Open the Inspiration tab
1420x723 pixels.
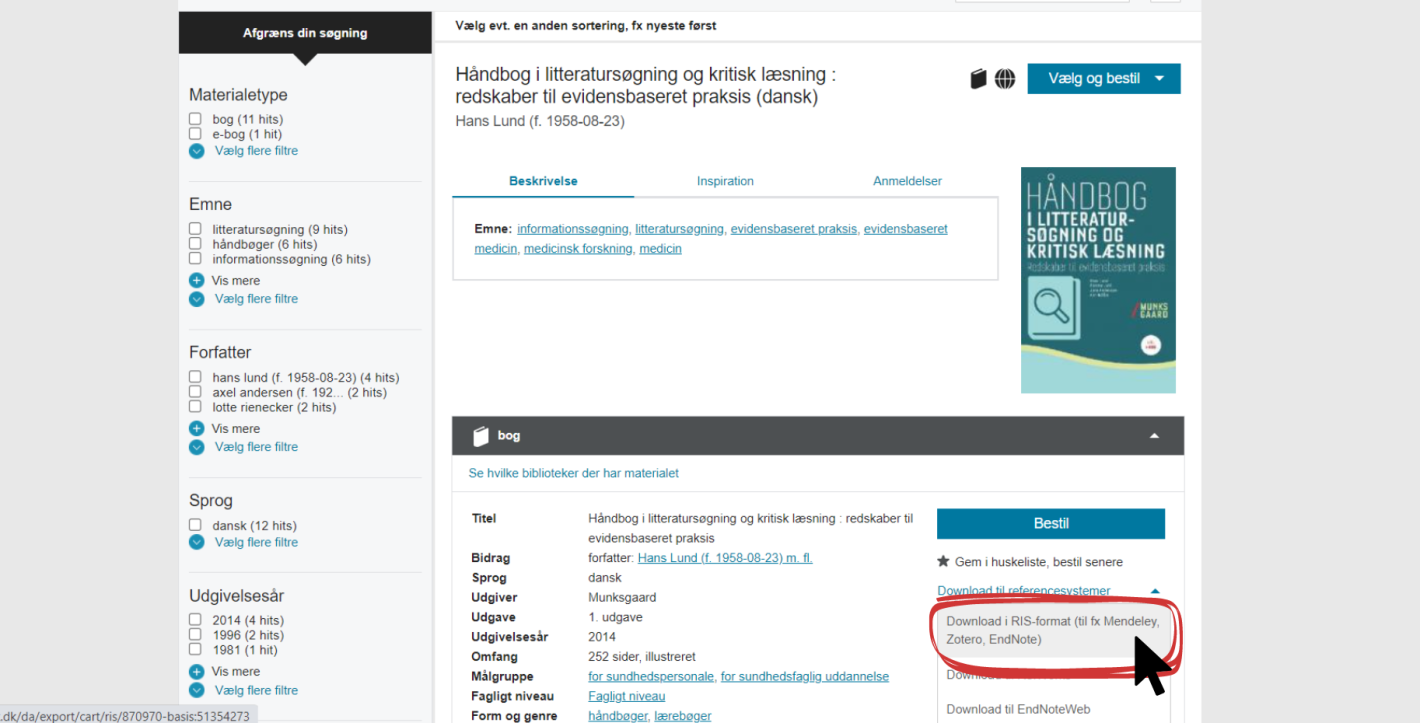pyautogui.click(x=725, y=181)
